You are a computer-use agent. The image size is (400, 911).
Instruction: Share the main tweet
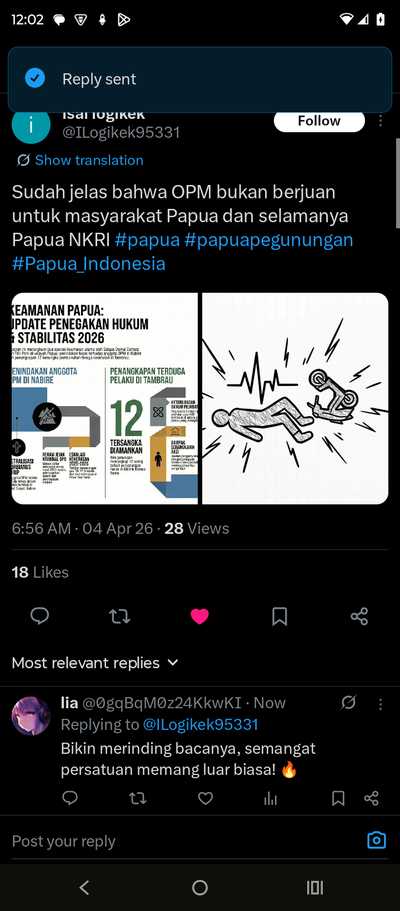359,616
